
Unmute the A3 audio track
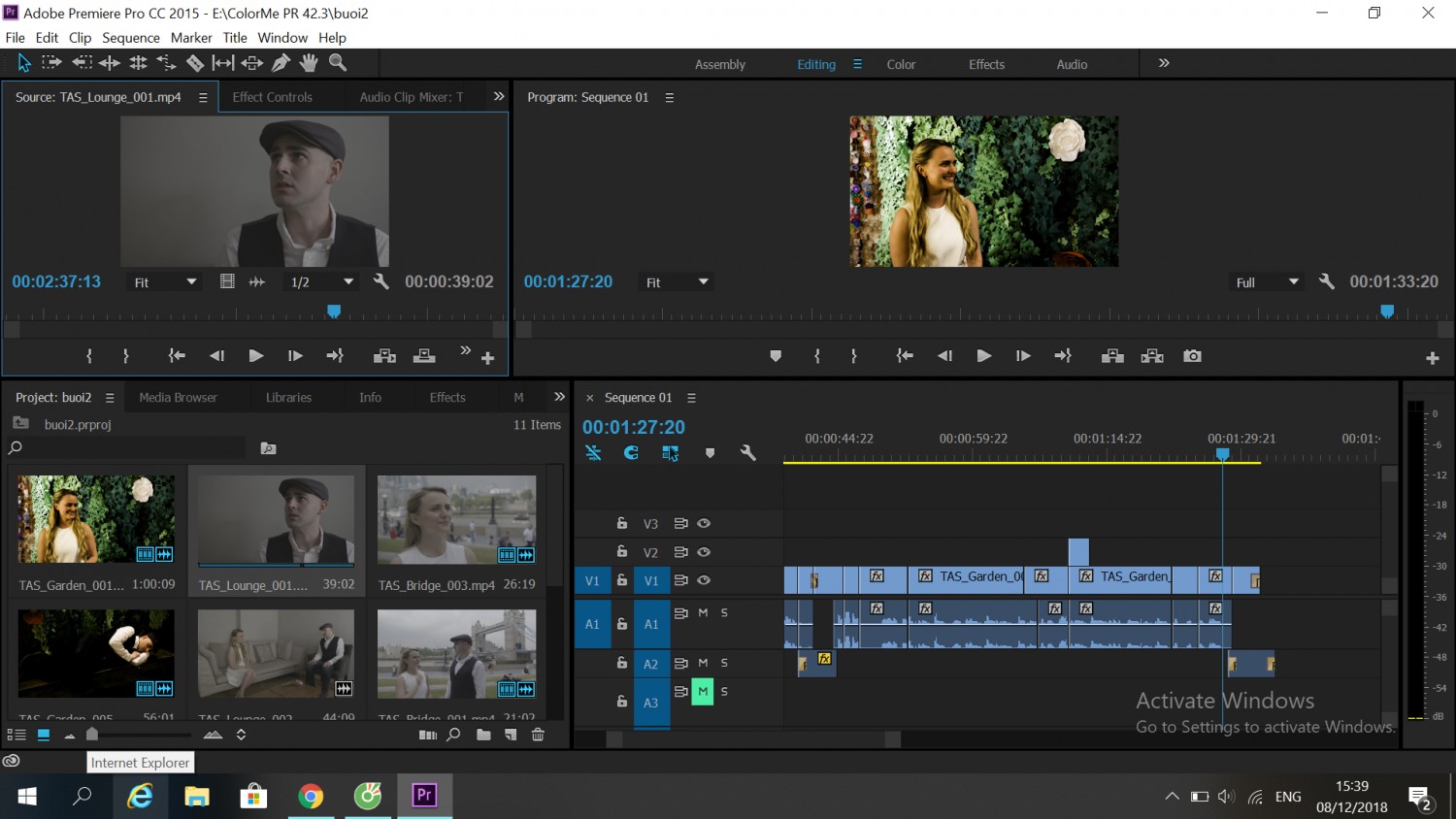click(x=703, y=692)
